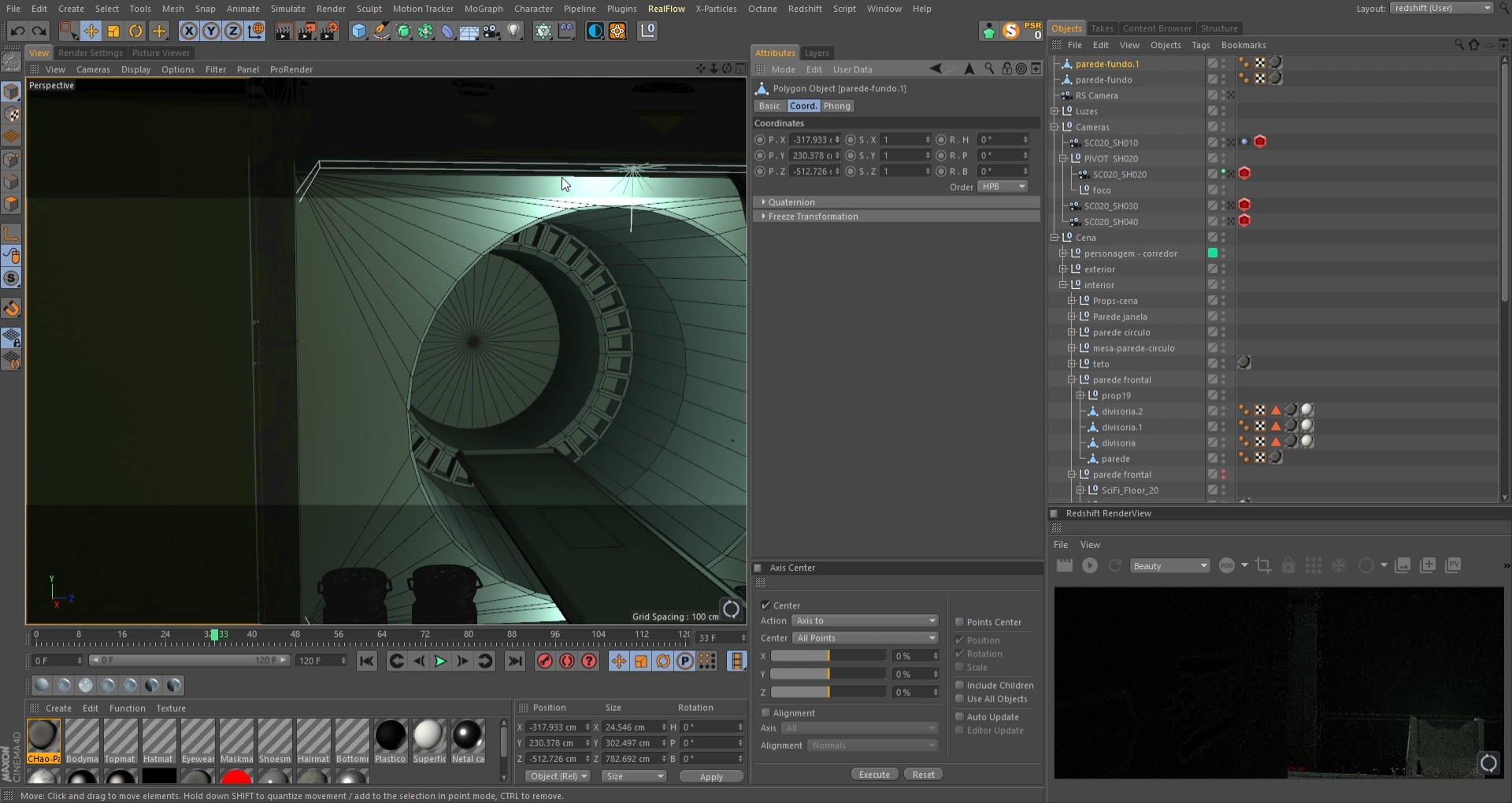Click the Redo arrow icon
Image resolution: width=1512 pixels, height=803 pixels.
point(39,31)
